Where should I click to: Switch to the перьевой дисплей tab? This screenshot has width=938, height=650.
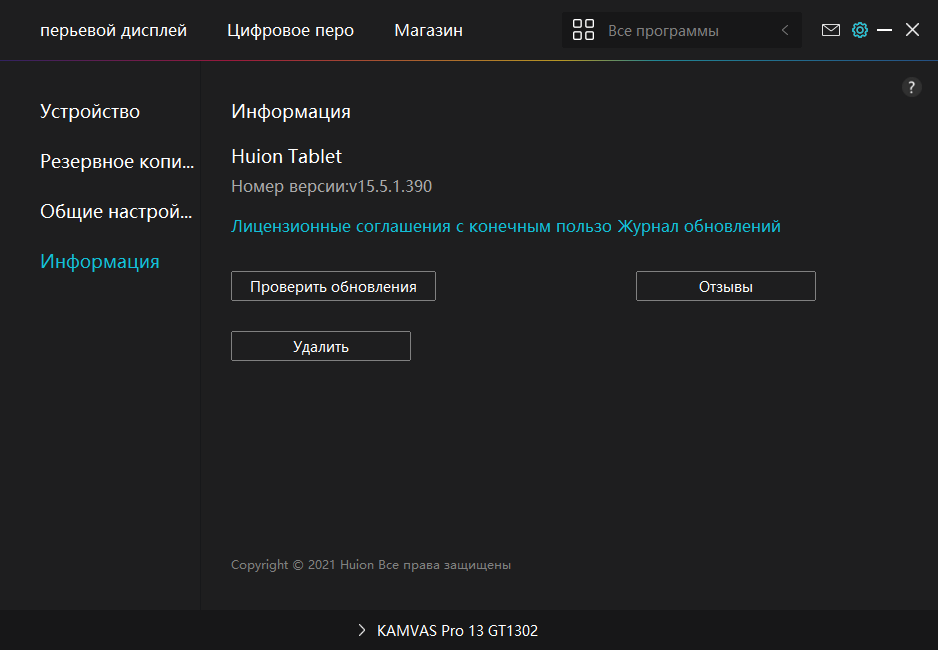click(x=113, y=31)
